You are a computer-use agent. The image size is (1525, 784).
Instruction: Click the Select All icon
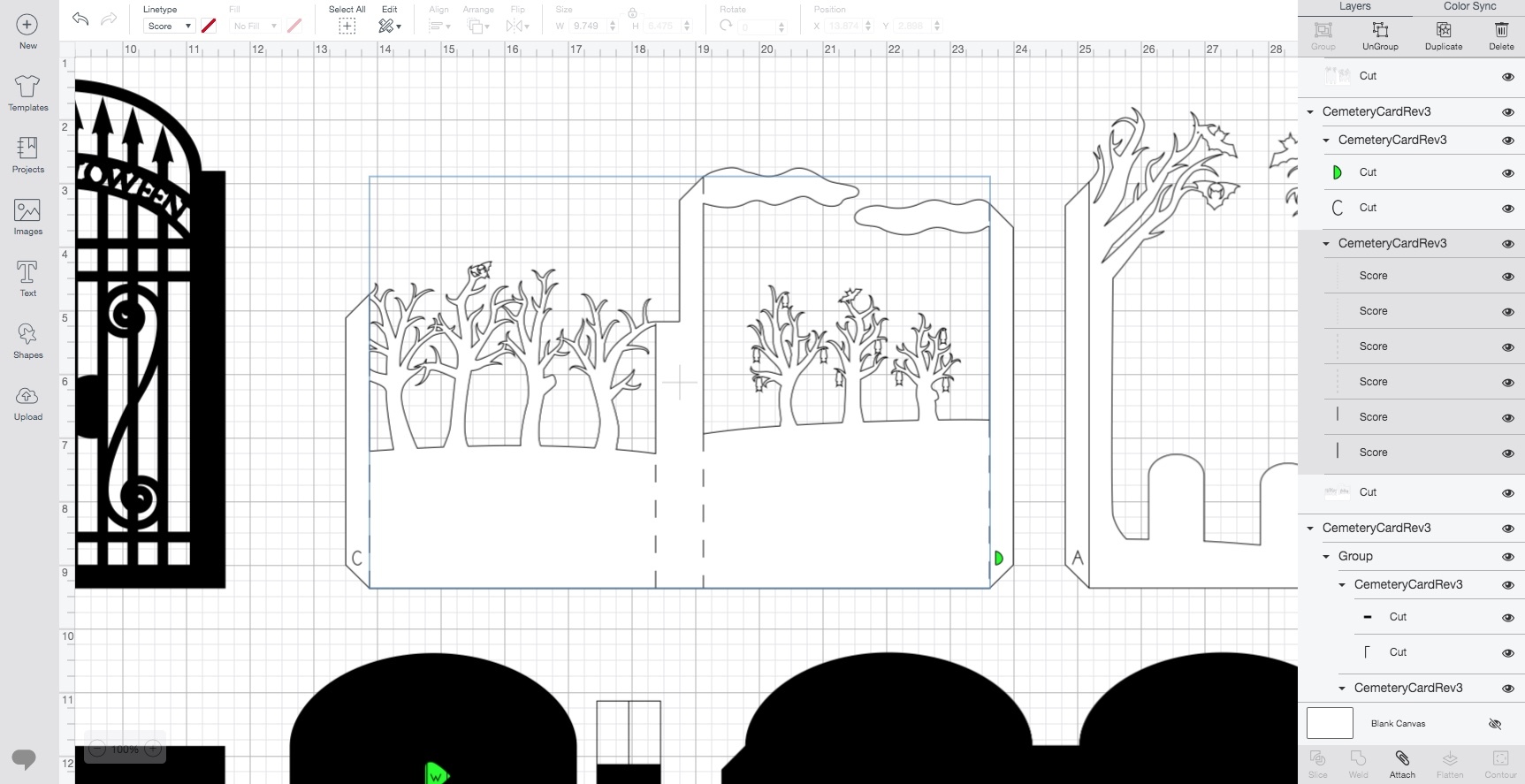(x=347, y=27)
